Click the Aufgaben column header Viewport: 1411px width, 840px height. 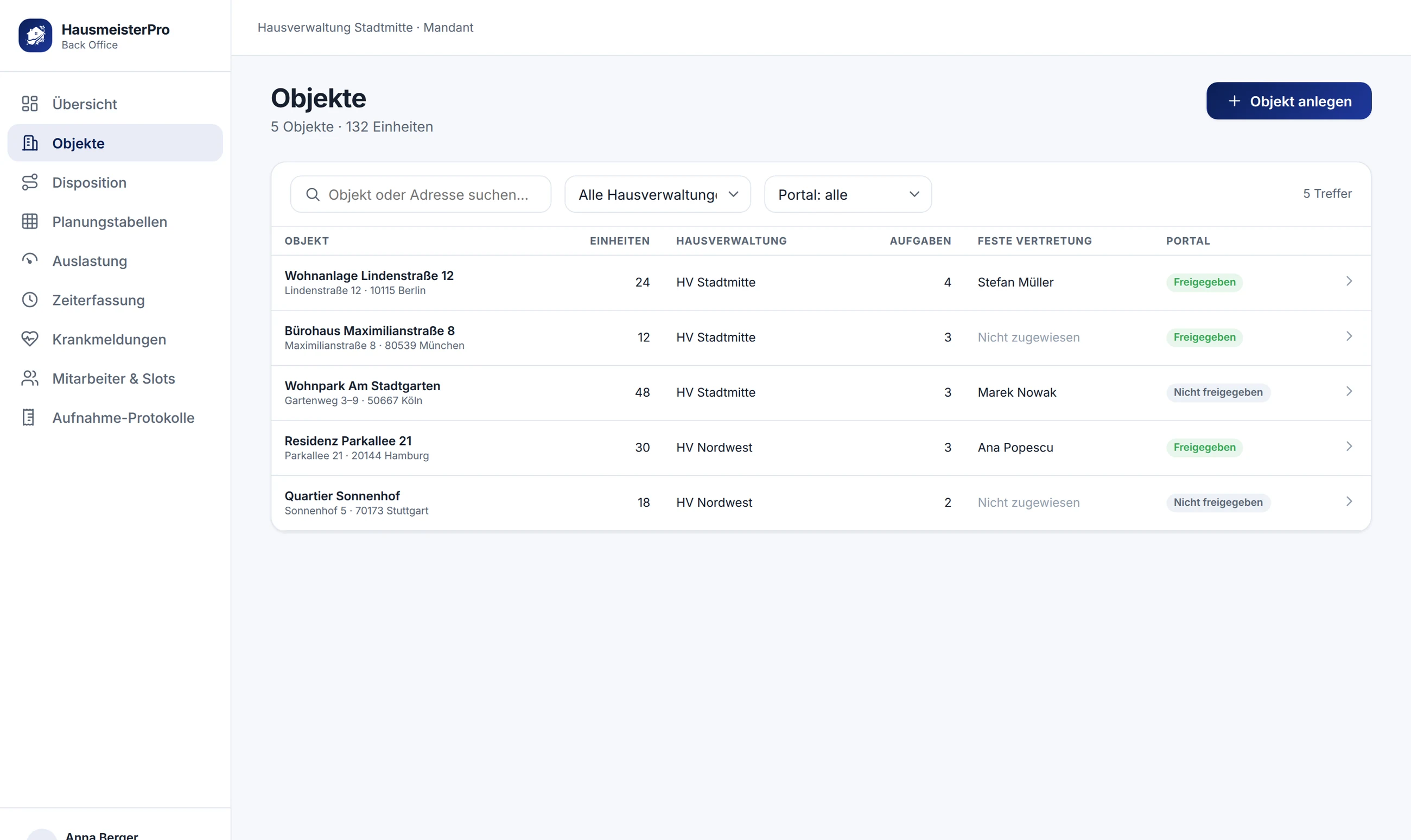[920, 240]
